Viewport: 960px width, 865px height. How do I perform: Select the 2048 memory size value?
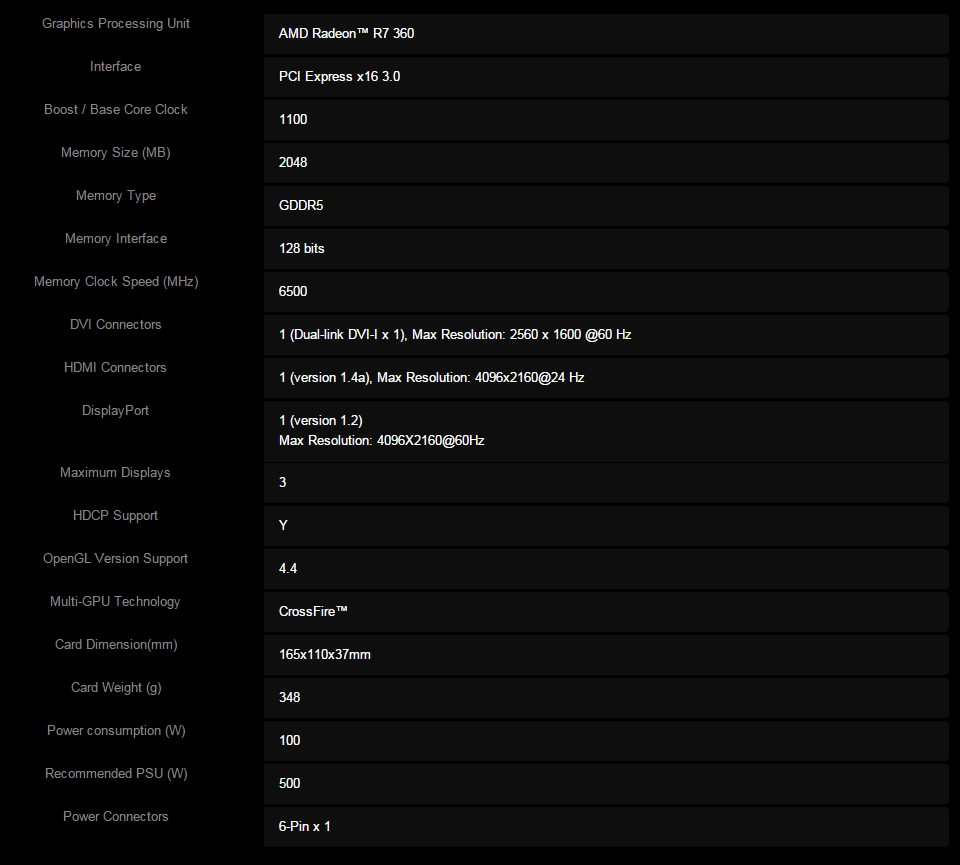[x=293, y=162]
